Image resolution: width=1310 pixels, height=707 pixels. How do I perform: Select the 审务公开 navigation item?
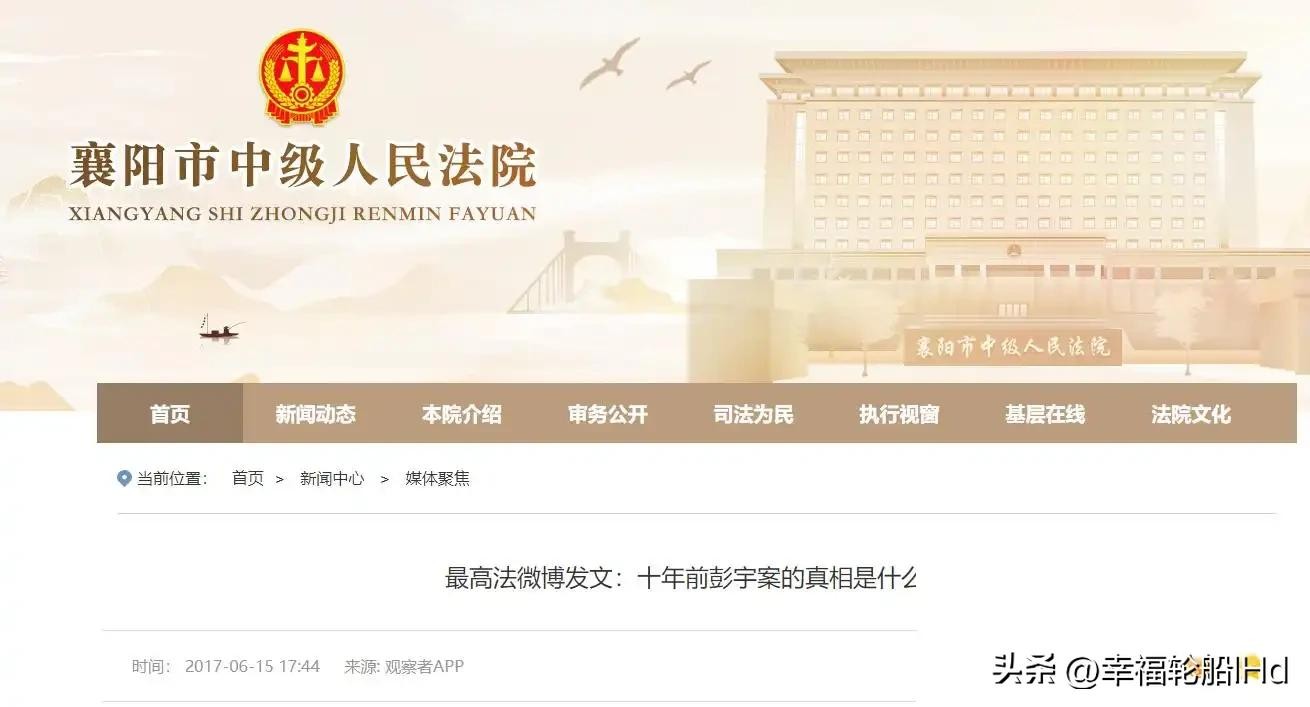tap(607, 413)
